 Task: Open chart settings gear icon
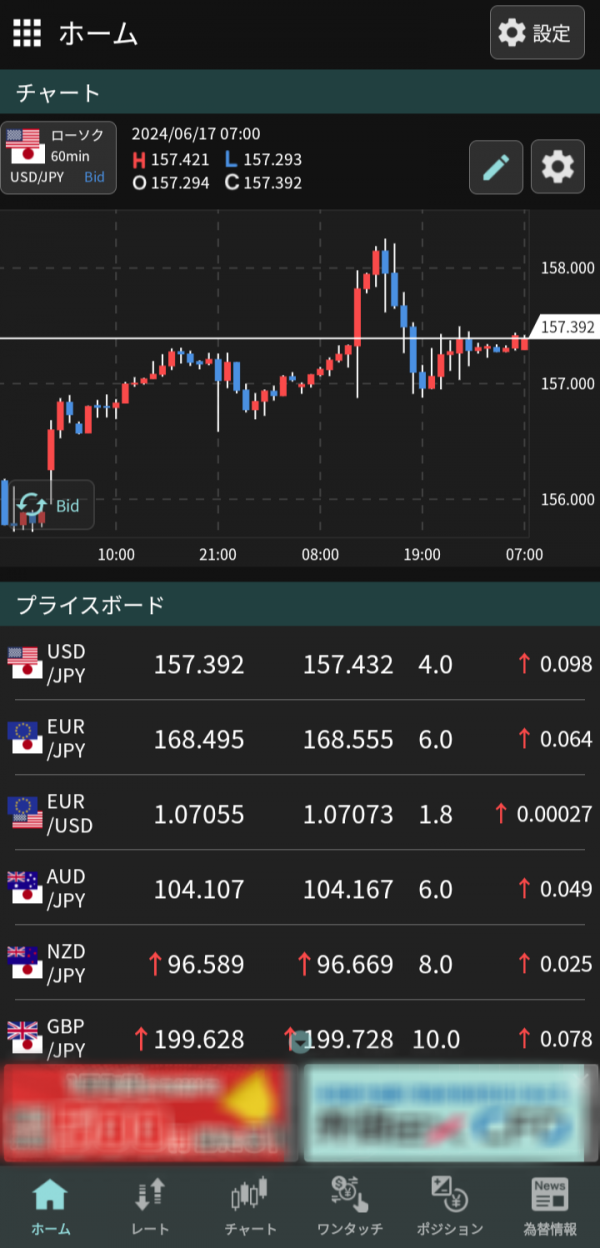pos(557,166)
